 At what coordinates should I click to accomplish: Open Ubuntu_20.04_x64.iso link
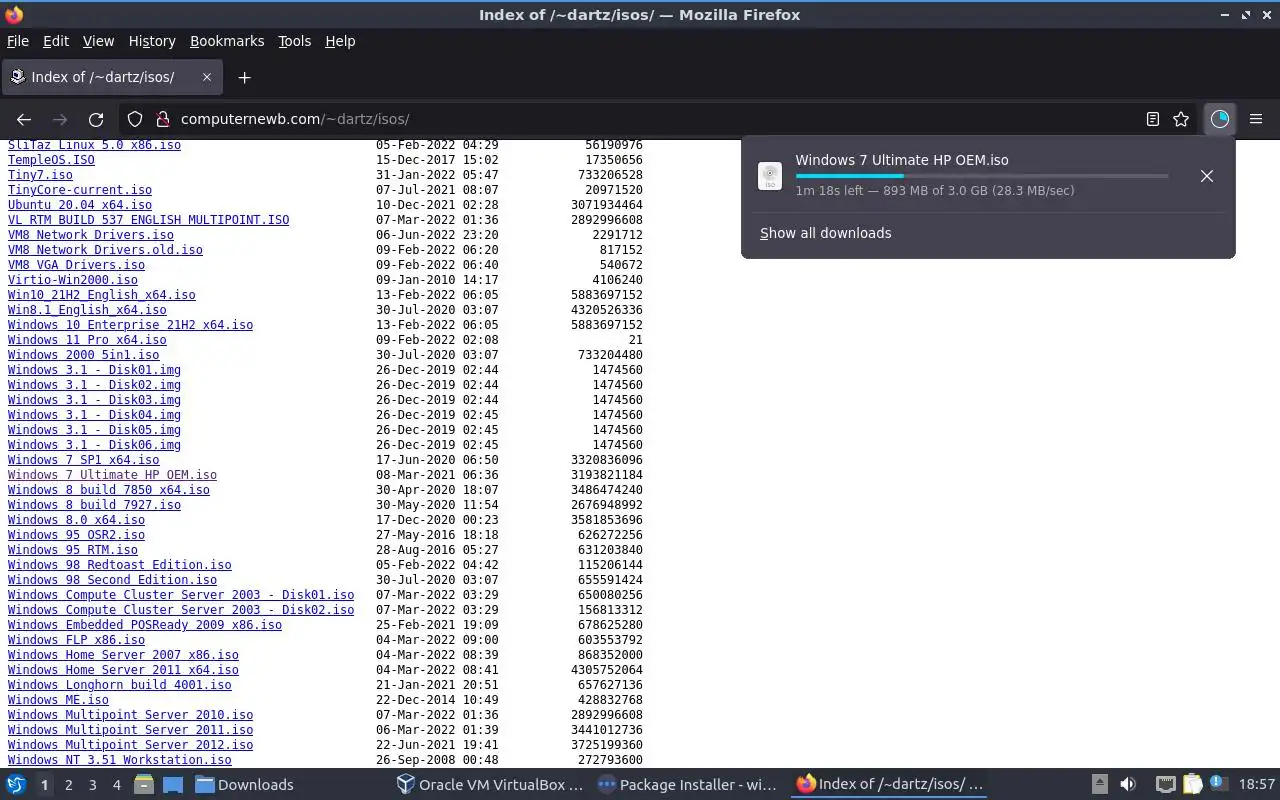click(x=80, y=205)
